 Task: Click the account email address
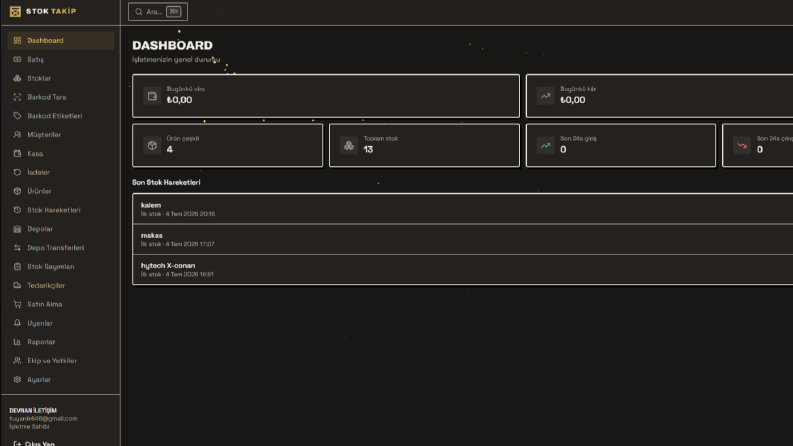pyautogui.click(x=43, y=419)
